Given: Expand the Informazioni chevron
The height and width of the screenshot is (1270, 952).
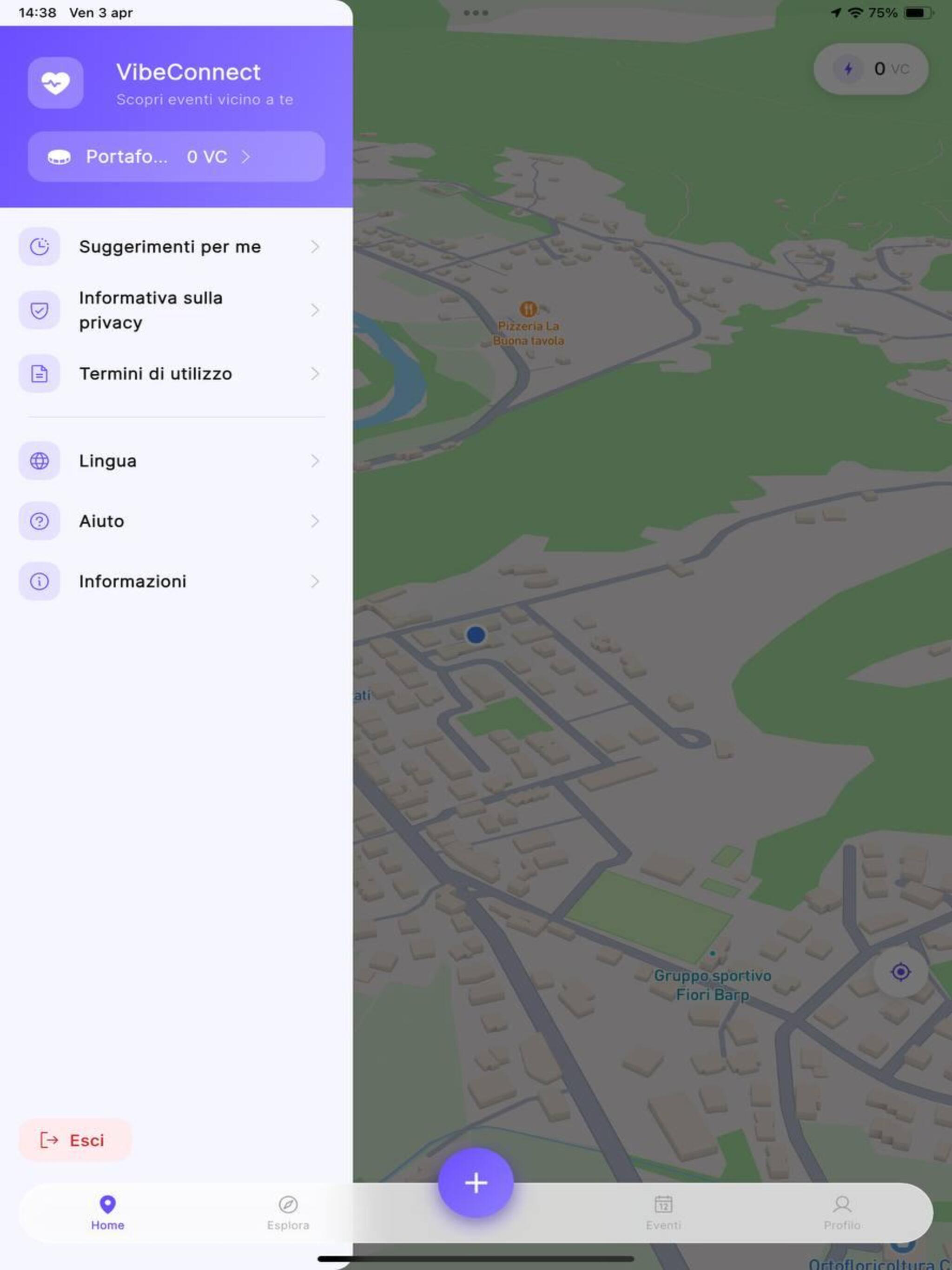Looking at the screenshot, I should (x=315, y=581).
